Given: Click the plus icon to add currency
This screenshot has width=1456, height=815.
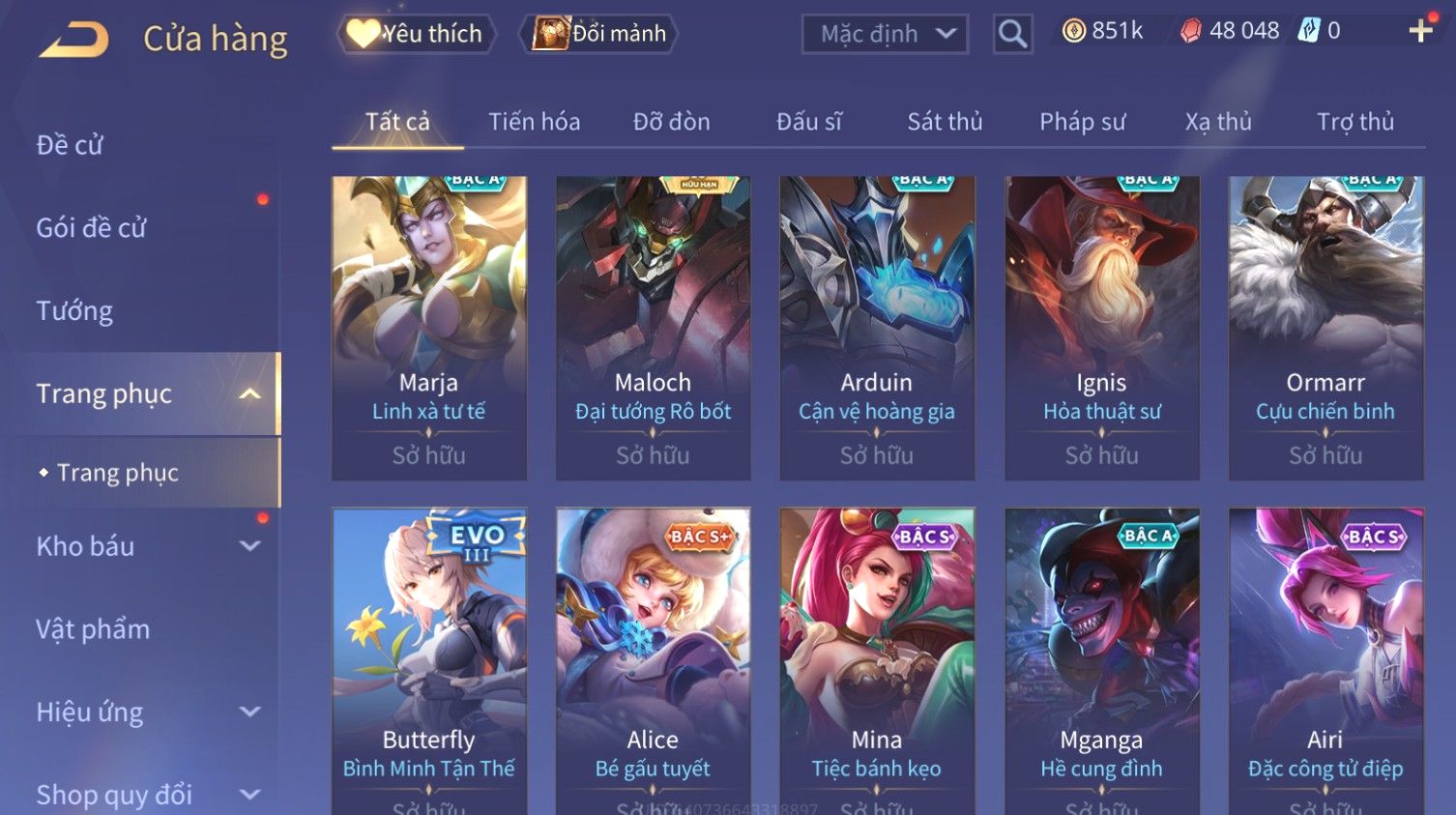Looking at the screenshot, I should (1420, 31).
